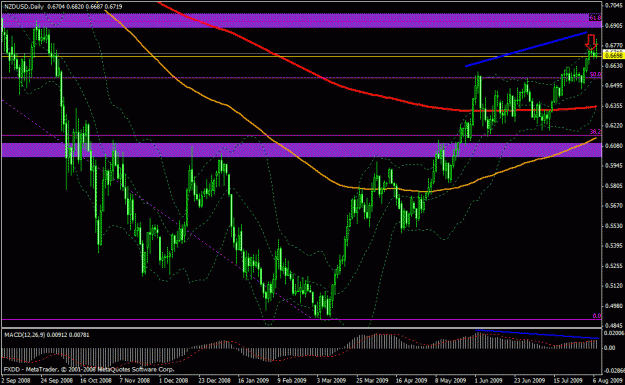Image resolution: width=625 pixels, height=385 pixels.
Task: Click the 0.5395 price axis label
Action: (x=614, y=246)
